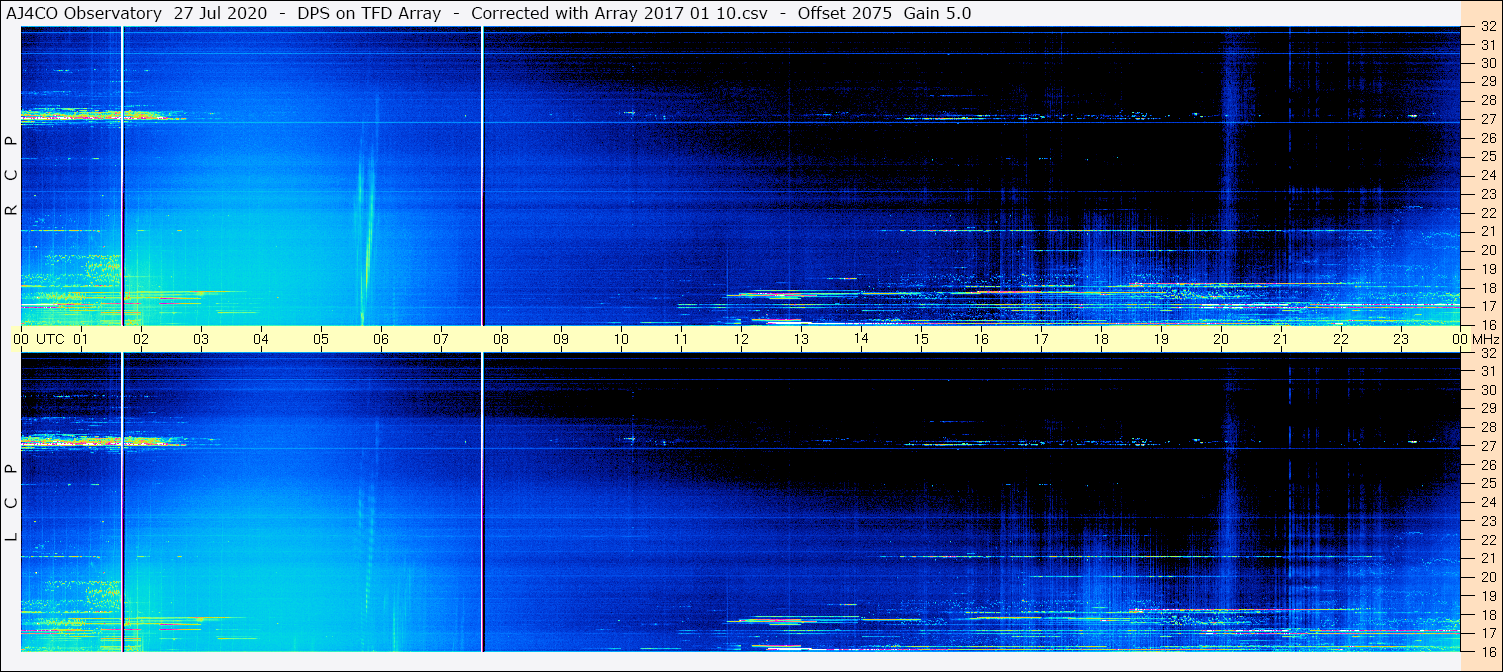Click the "12" hour mark on time axis
Viewport: 1503px width, 672px height.
click(741, 339)
